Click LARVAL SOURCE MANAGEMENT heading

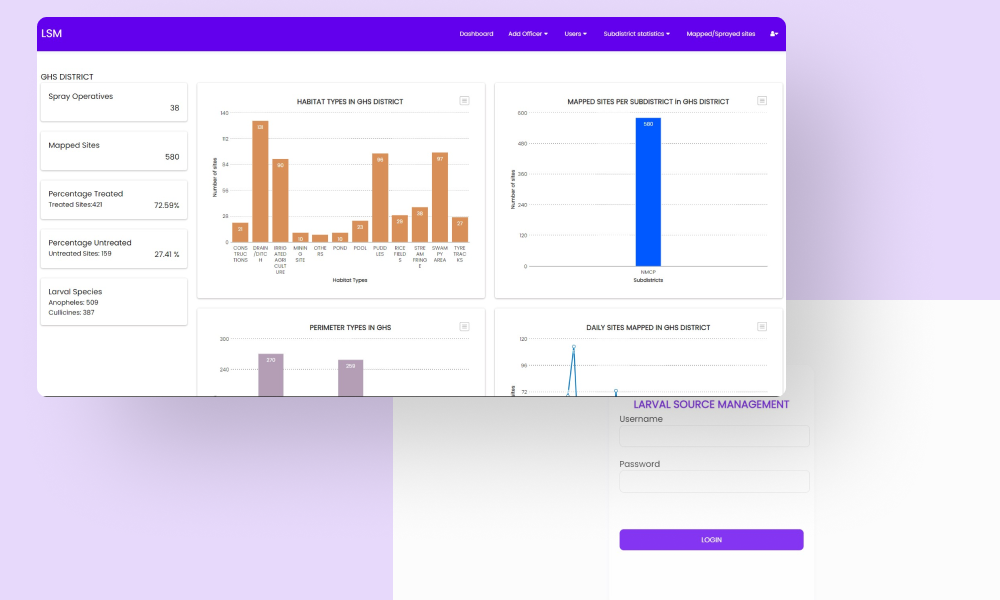point(711,404)
